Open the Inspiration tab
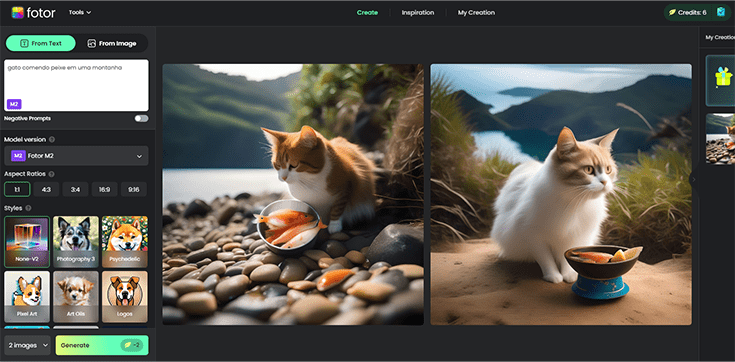735x362 pixels. (x=418, y=13)
